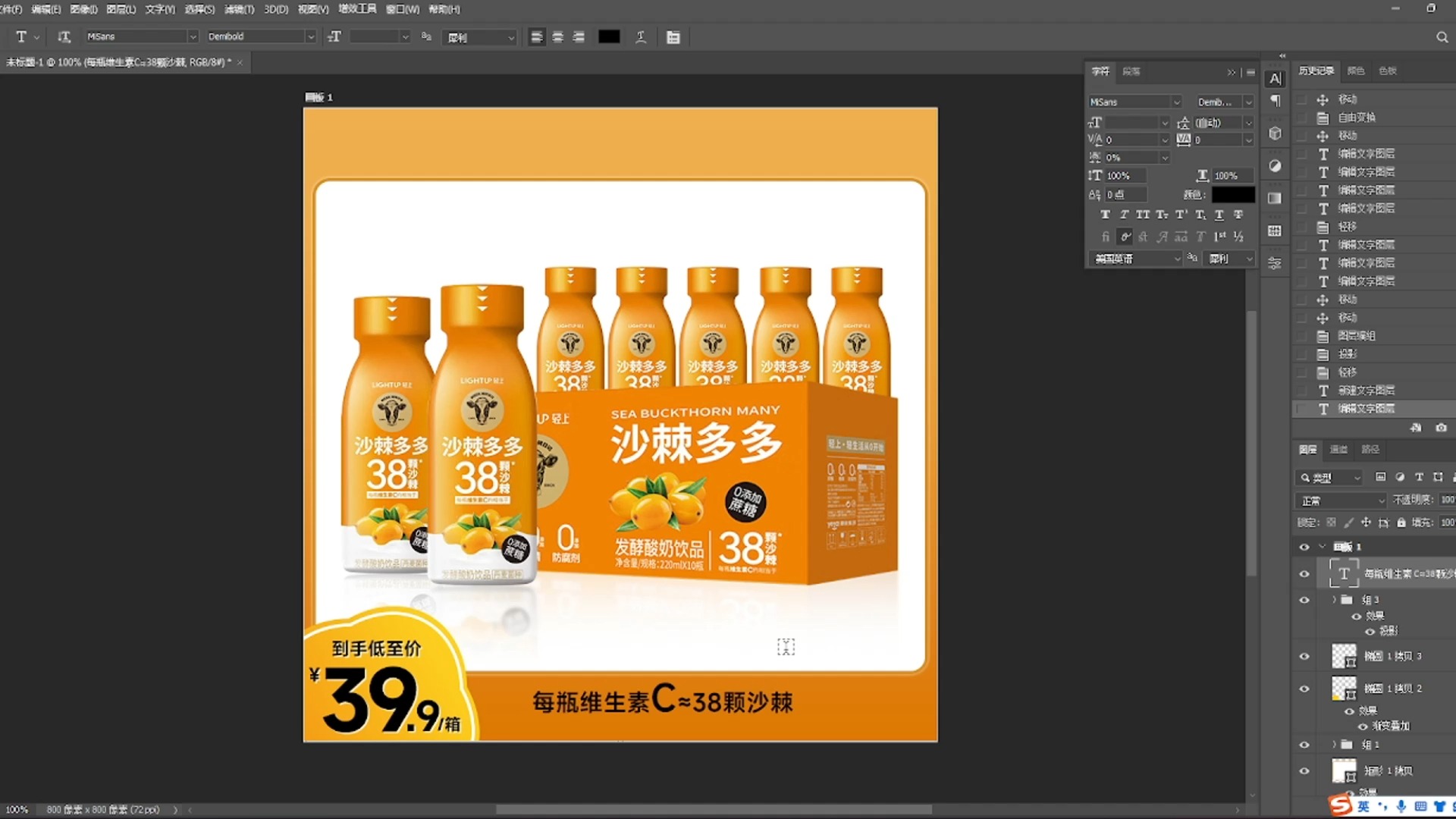Open the Gradients panel icon in dock
The image size is (1456, 819).
[1276, 198]
